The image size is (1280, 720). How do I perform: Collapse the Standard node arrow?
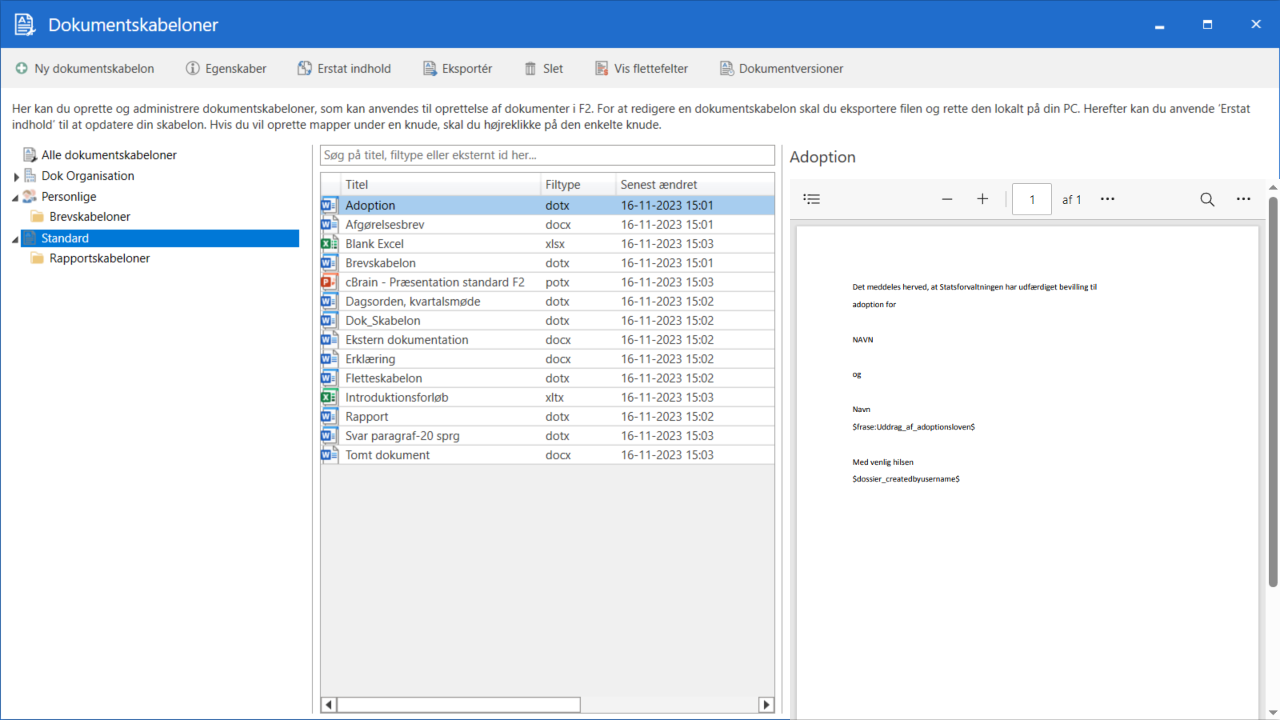tap(16, 239)
